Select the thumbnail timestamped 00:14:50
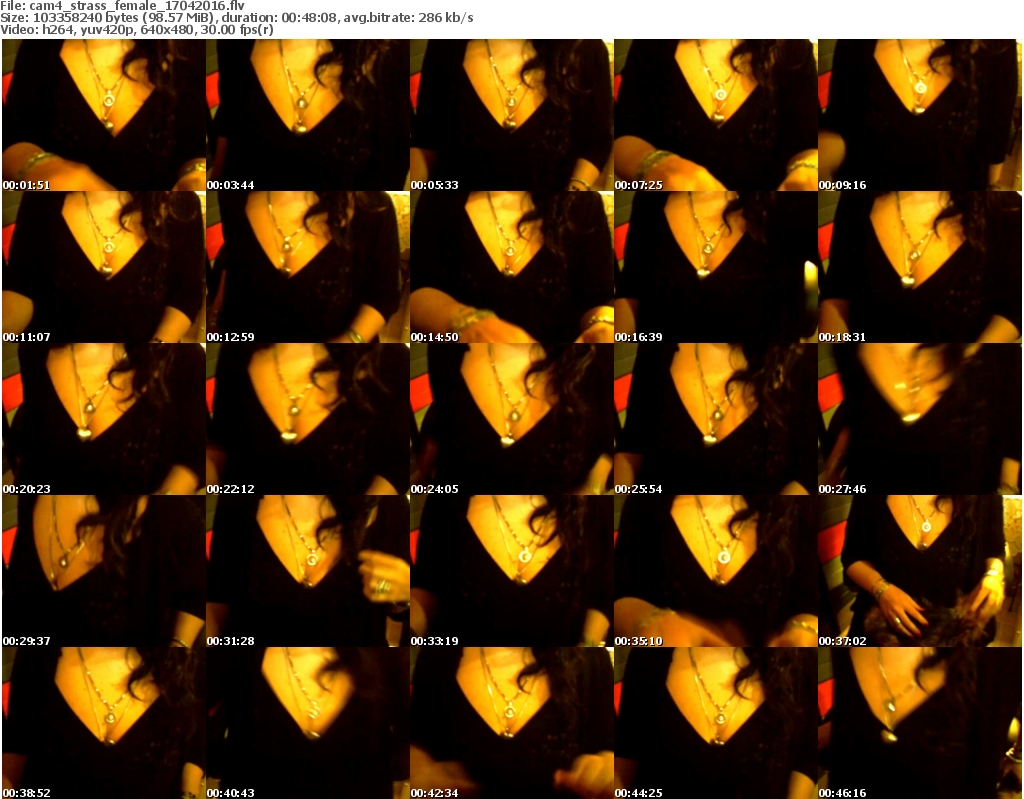 (512, 267)
